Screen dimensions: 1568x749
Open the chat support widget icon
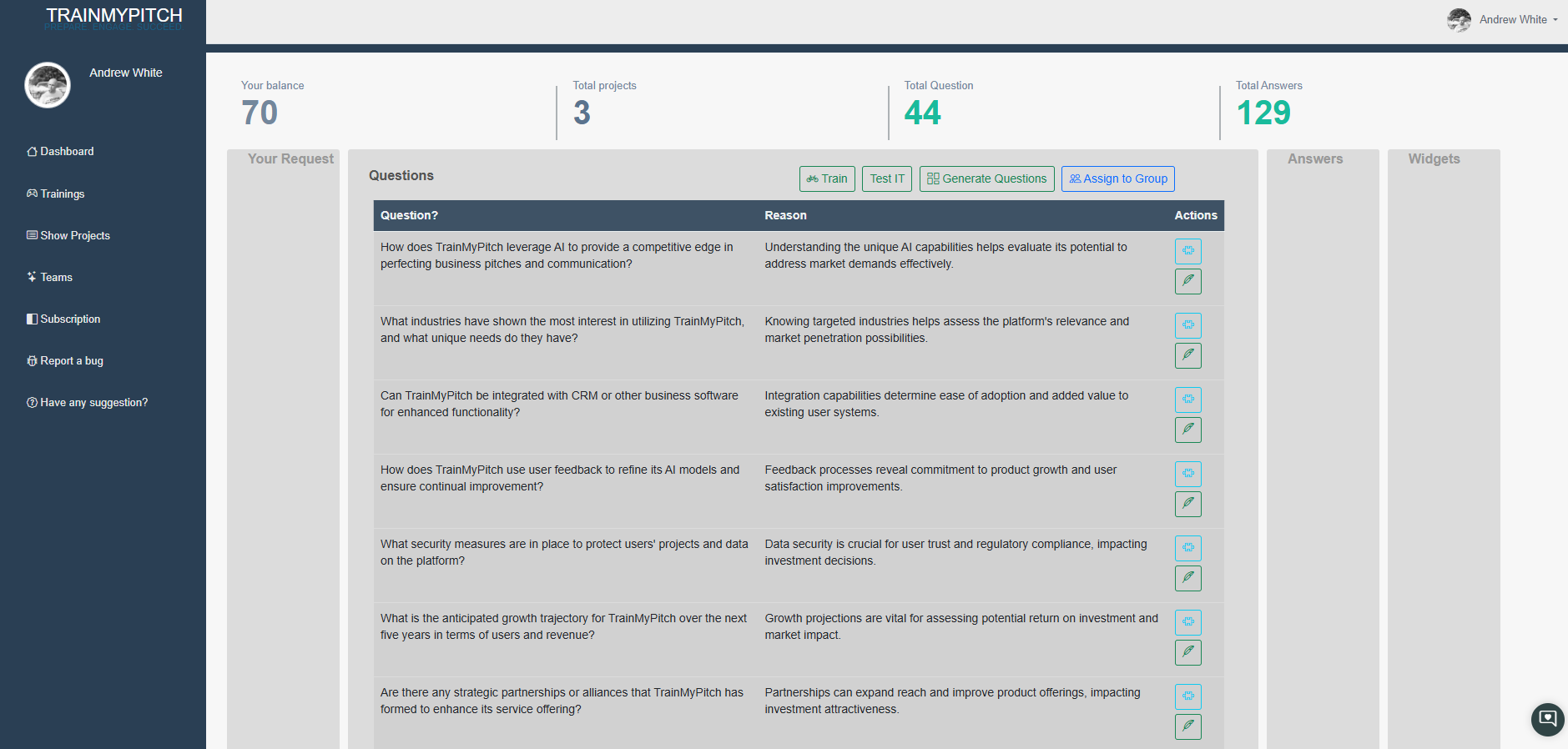1548,719
